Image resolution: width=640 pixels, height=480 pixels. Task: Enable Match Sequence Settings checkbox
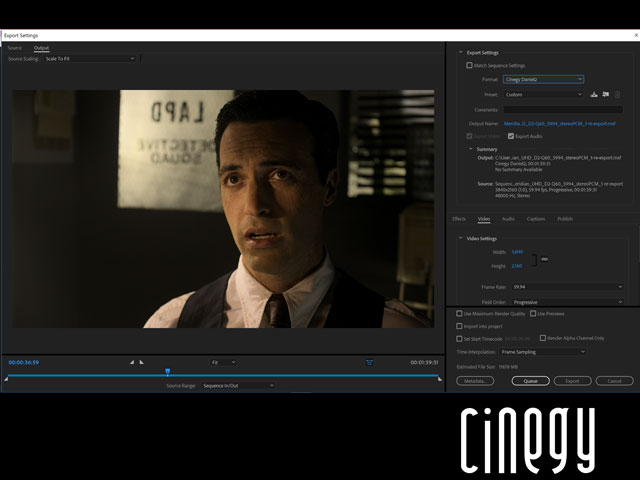(x=469, y=65)
